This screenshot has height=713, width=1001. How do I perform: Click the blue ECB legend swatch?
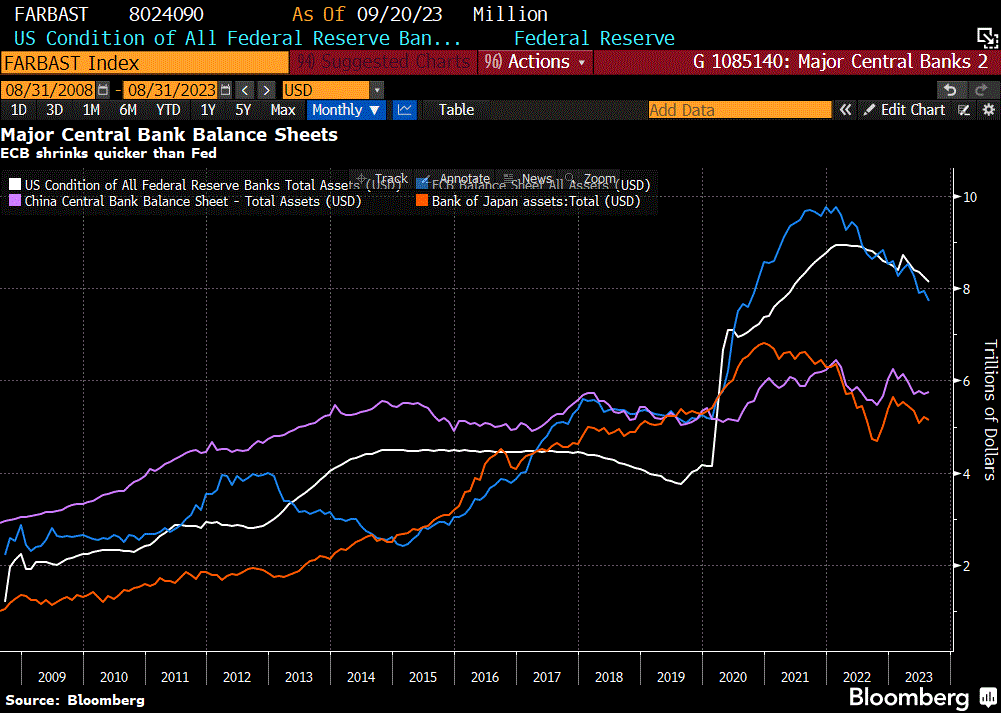(x=421, y=185)
